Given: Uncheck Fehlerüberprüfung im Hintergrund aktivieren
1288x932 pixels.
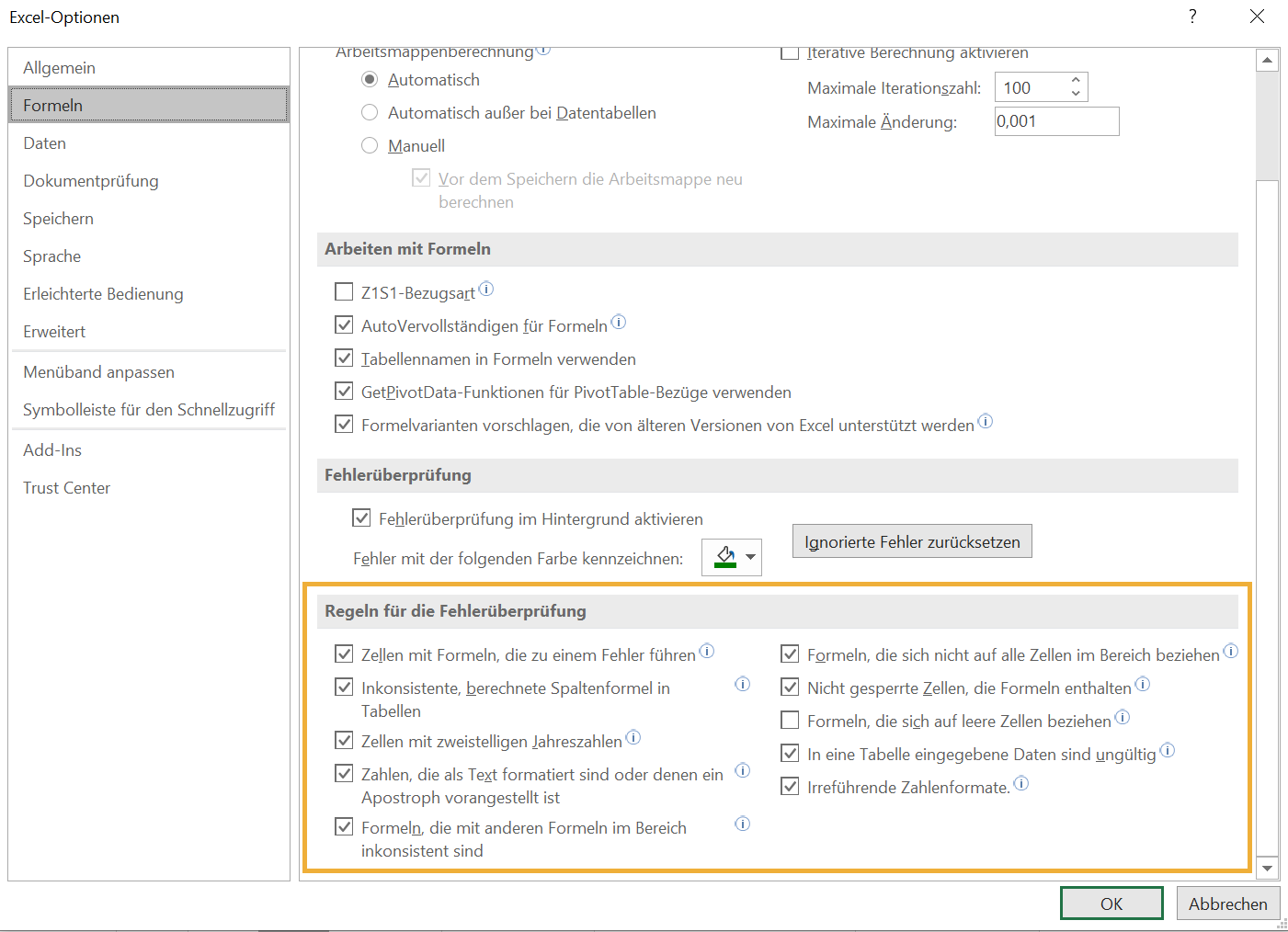Looking at the screenshot, I should coord(361,518).
